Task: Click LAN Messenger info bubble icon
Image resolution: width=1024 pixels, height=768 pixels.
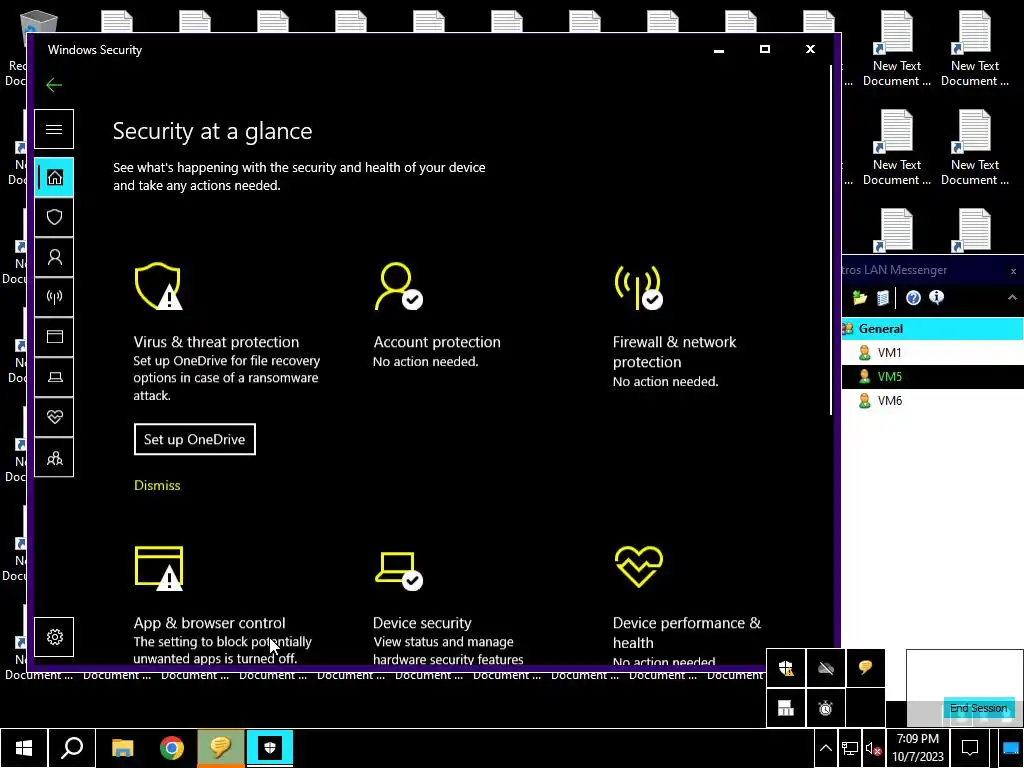Action: (936, 298)
